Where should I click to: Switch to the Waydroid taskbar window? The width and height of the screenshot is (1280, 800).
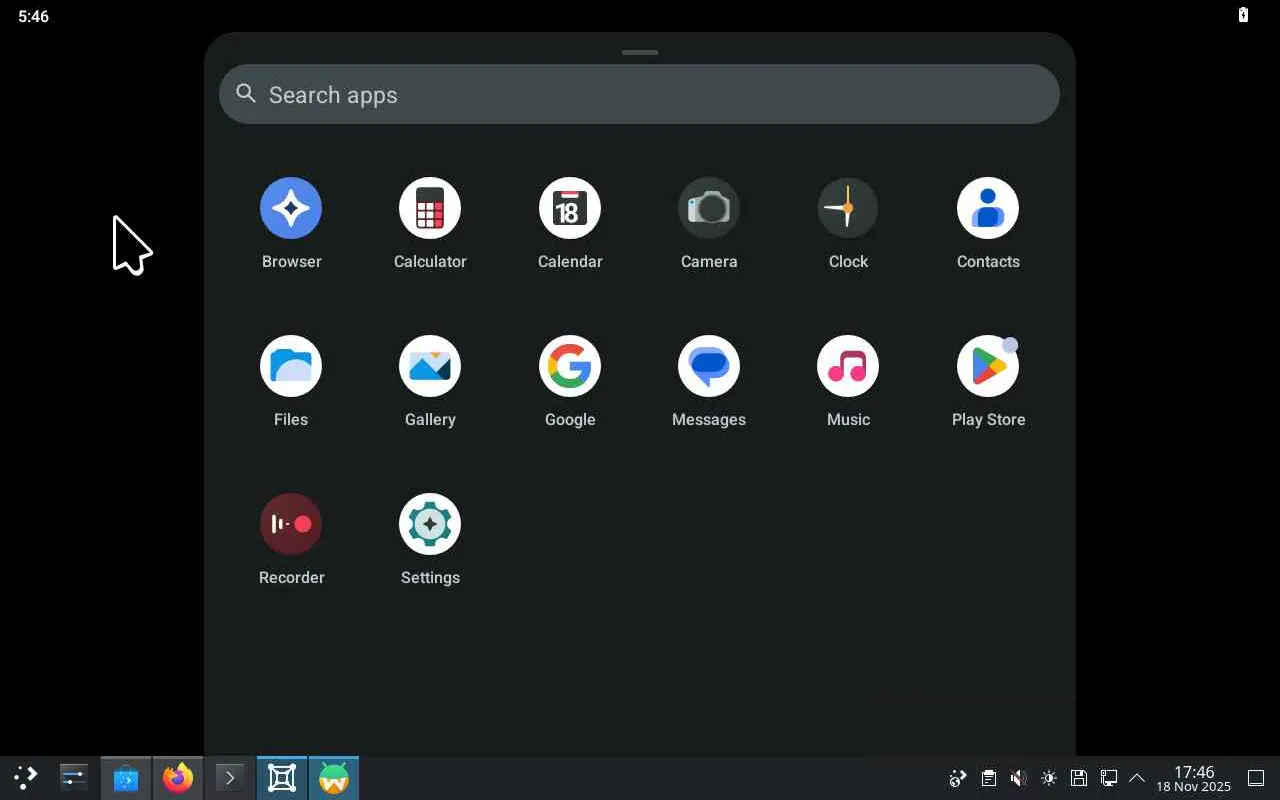pyautogui.click(x=334, y=778)
